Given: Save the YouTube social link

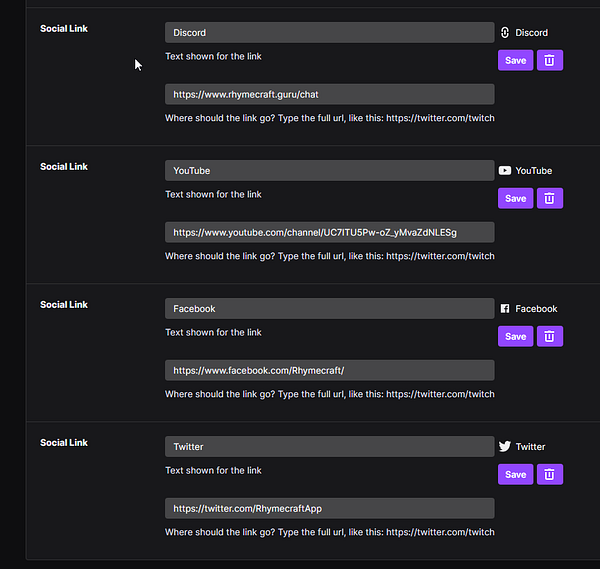Looking at the screenshot, I should click(x=515, y=199).
